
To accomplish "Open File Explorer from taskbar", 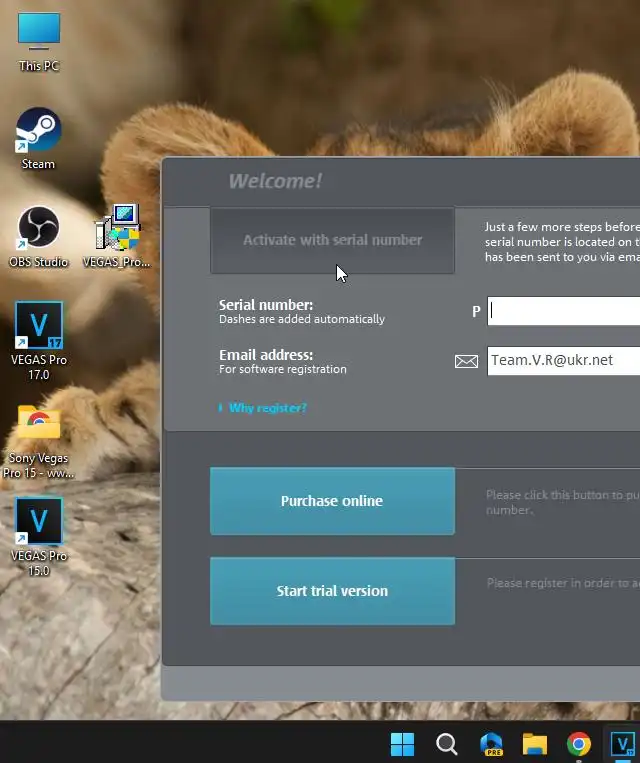I will [x=534, y=744].
